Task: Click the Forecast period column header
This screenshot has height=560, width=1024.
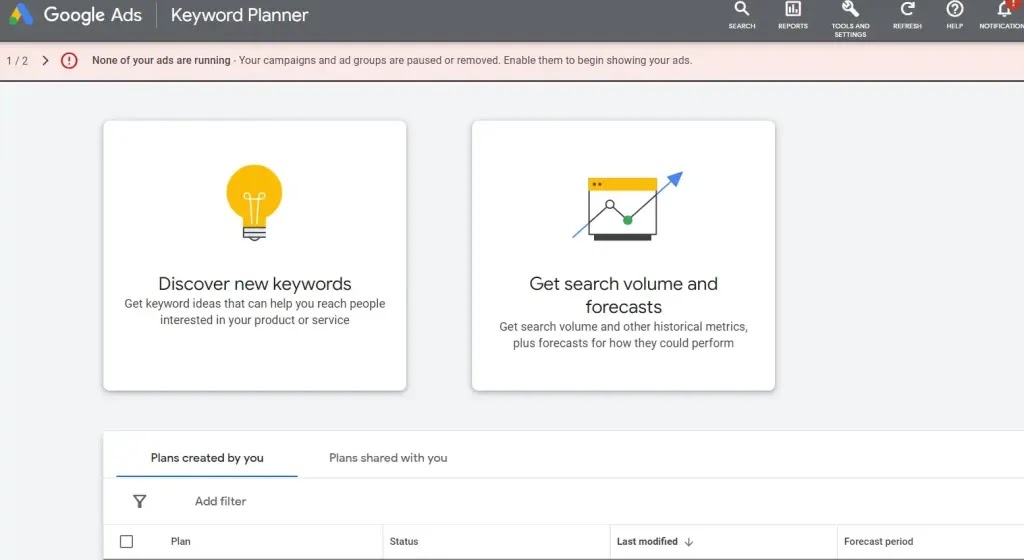Action: pyautogui.click(x=878, y=542)
